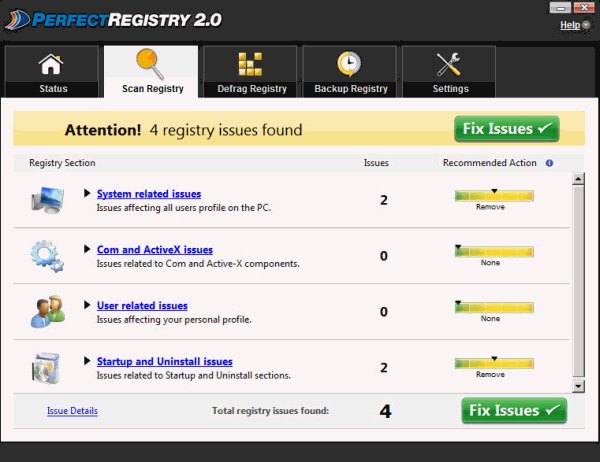Click the computer monitor System issues icon

click(x=47, y=200)
